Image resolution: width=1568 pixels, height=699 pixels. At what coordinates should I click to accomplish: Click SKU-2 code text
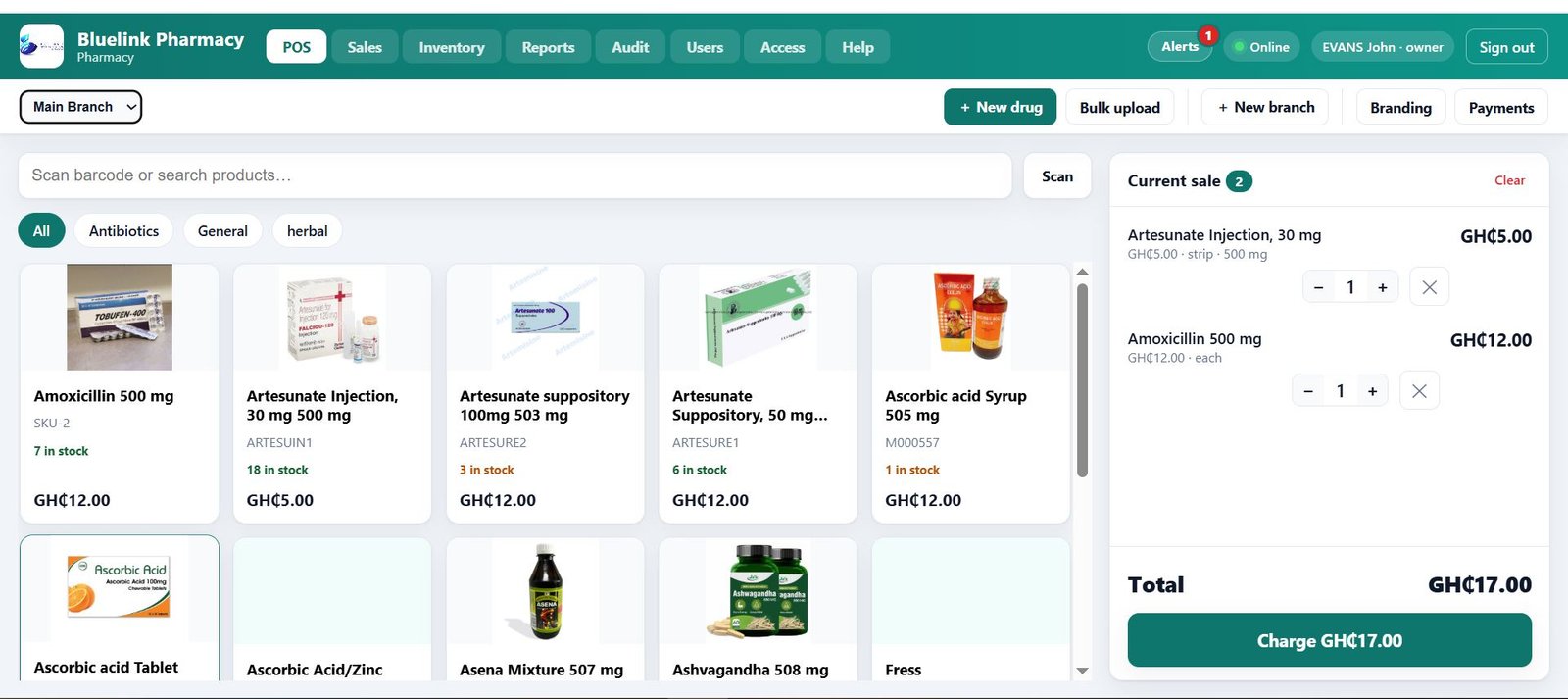52,424
